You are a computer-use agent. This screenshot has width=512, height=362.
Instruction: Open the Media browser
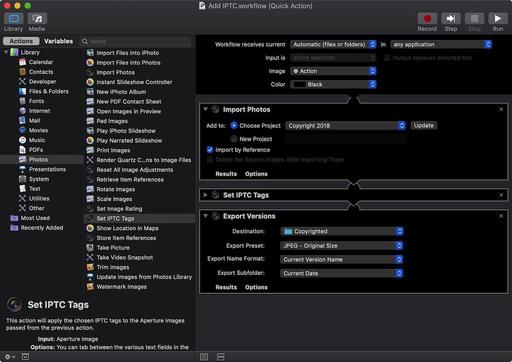[x=37, y=19]
